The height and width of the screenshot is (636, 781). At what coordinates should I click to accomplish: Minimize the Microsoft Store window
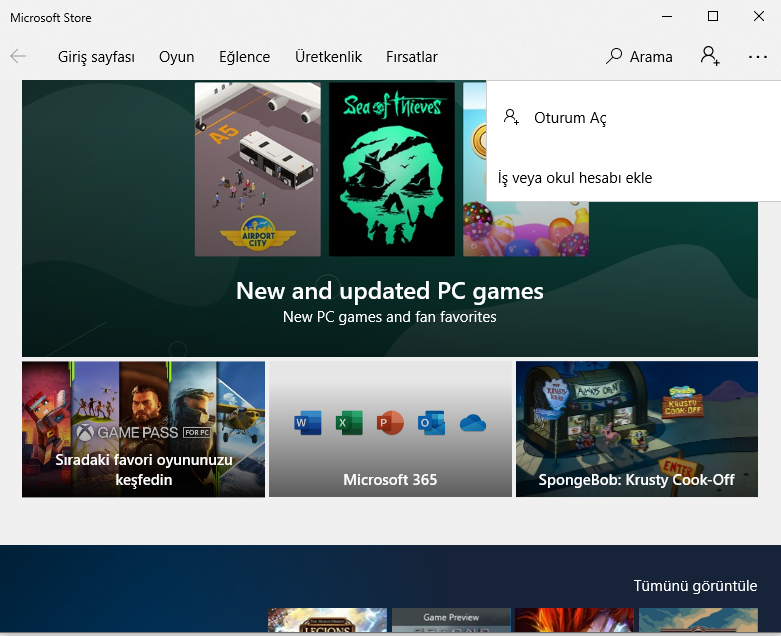pyautogui.click(x=667, y=16)
